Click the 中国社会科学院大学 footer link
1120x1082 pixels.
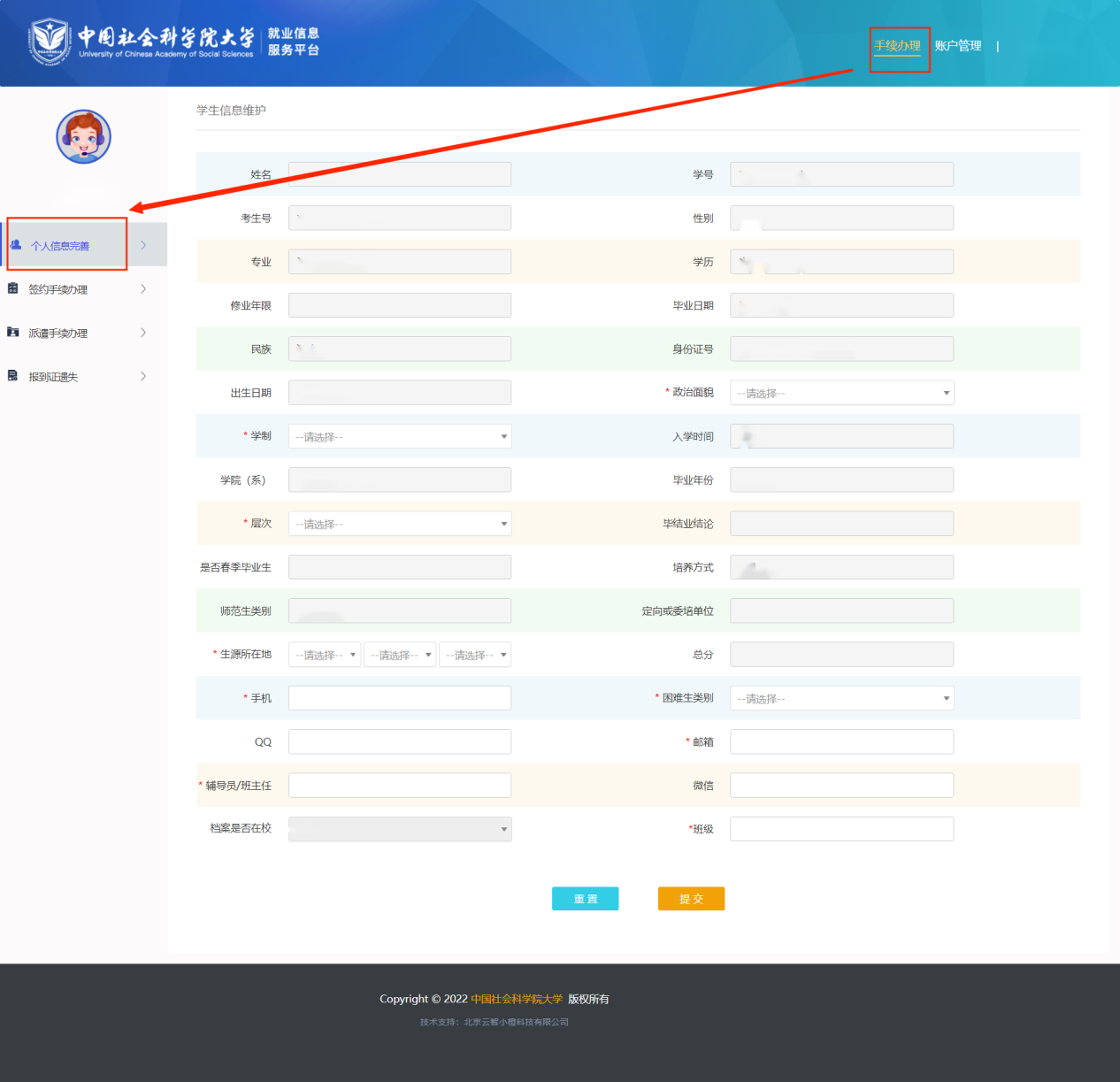coord(517,999)
